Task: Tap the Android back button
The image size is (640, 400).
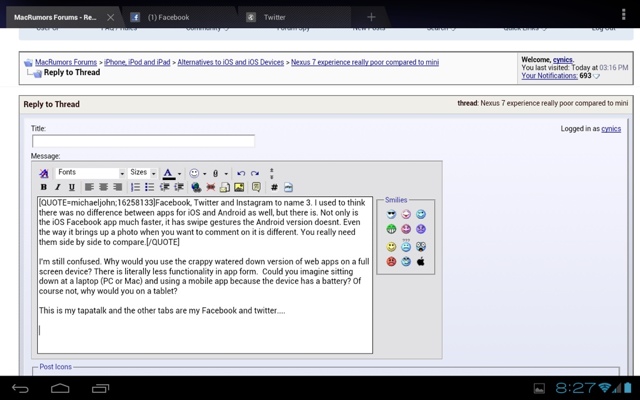Action: coord(20,388)
